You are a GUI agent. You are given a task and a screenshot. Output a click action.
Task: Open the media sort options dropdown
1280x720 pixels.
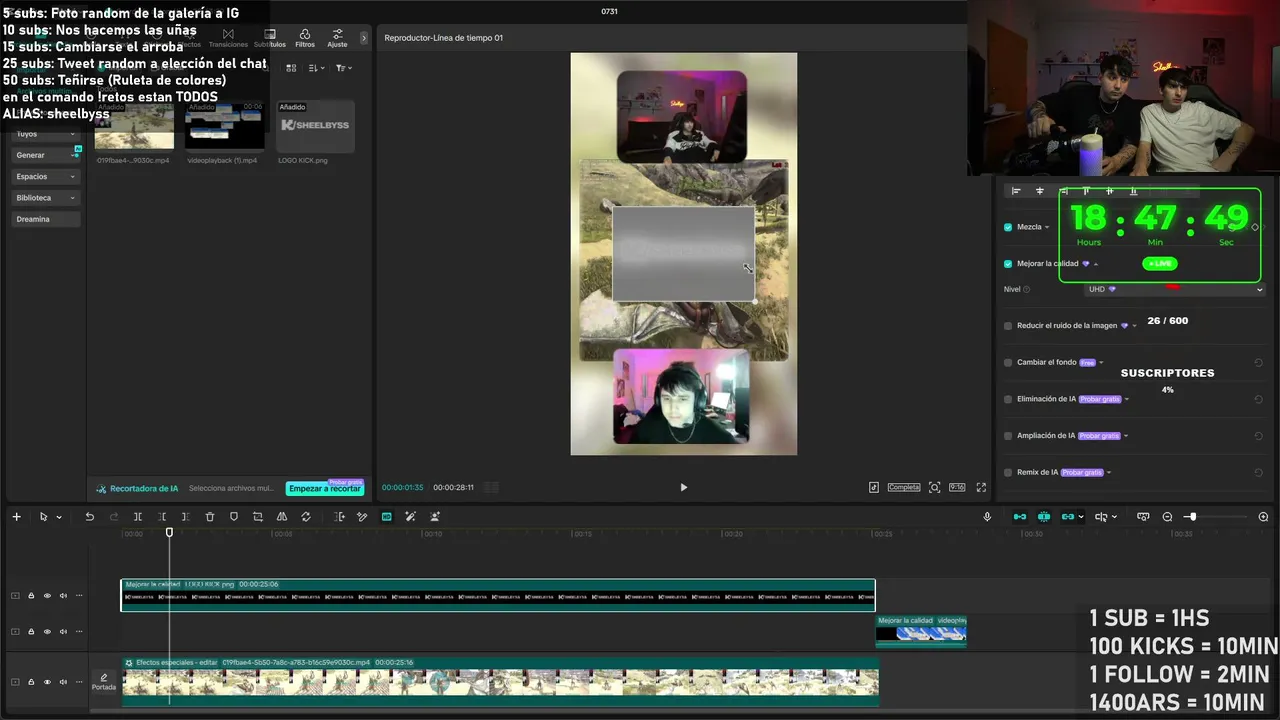click(317, 68)
